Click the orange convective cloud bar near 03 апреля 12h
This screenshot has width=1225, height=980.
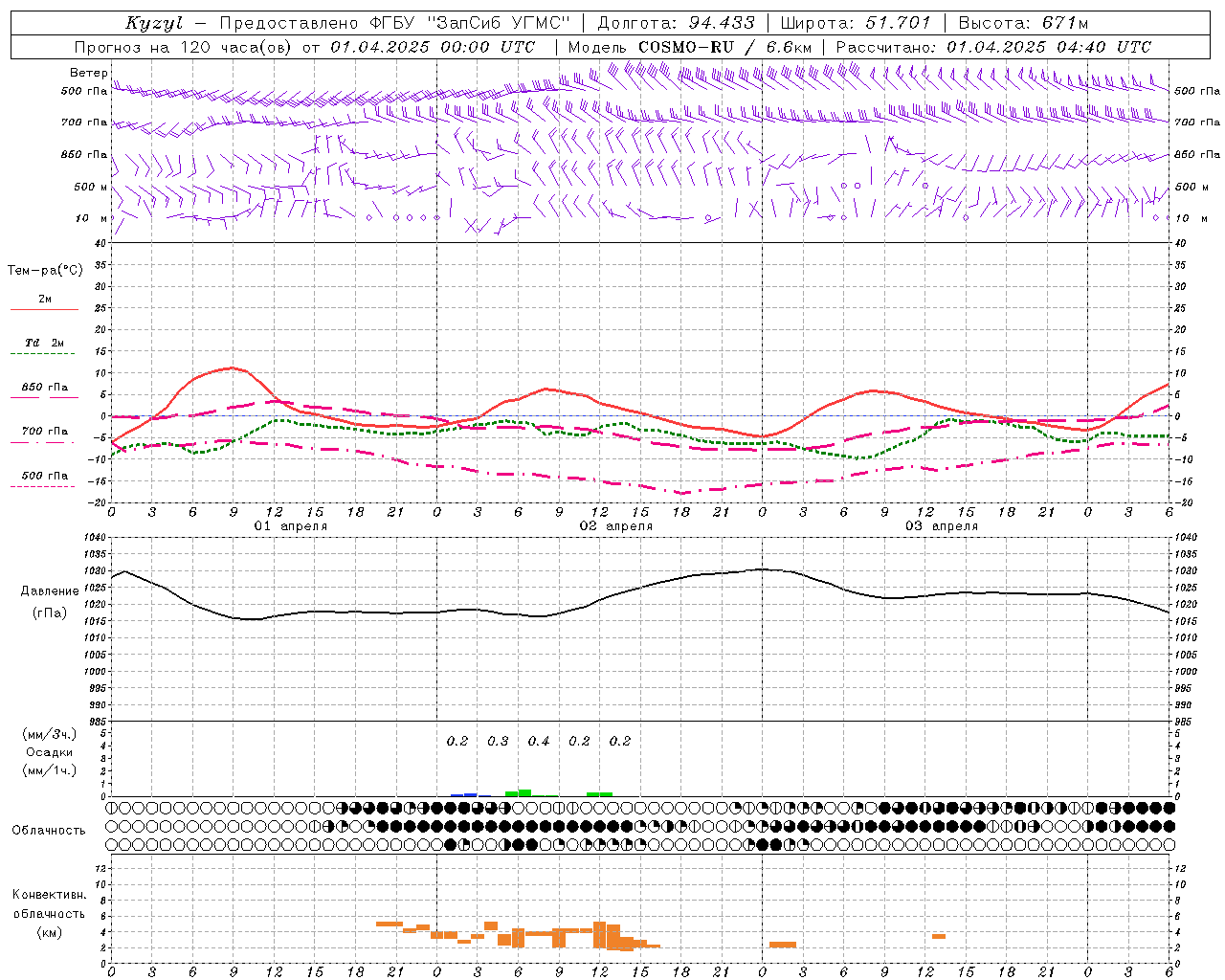click(x=939, y=936)
